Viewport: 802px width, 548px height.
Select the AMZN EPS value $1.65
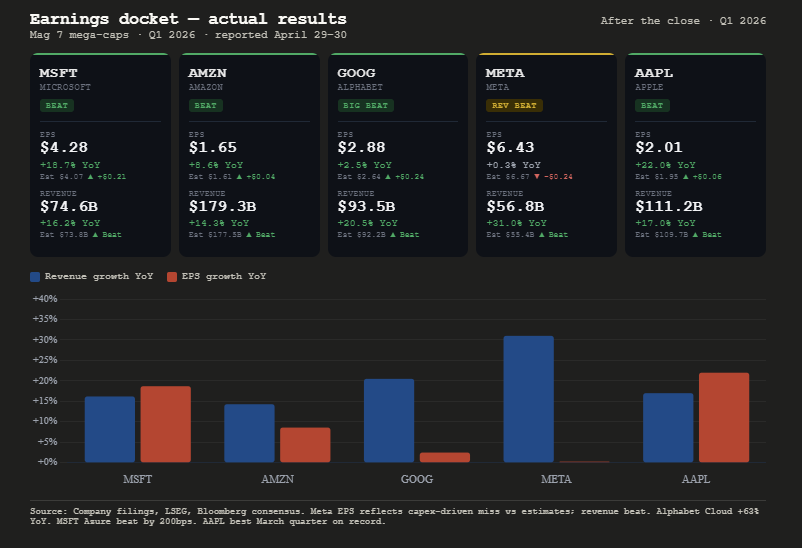click(x=213, y=147)
